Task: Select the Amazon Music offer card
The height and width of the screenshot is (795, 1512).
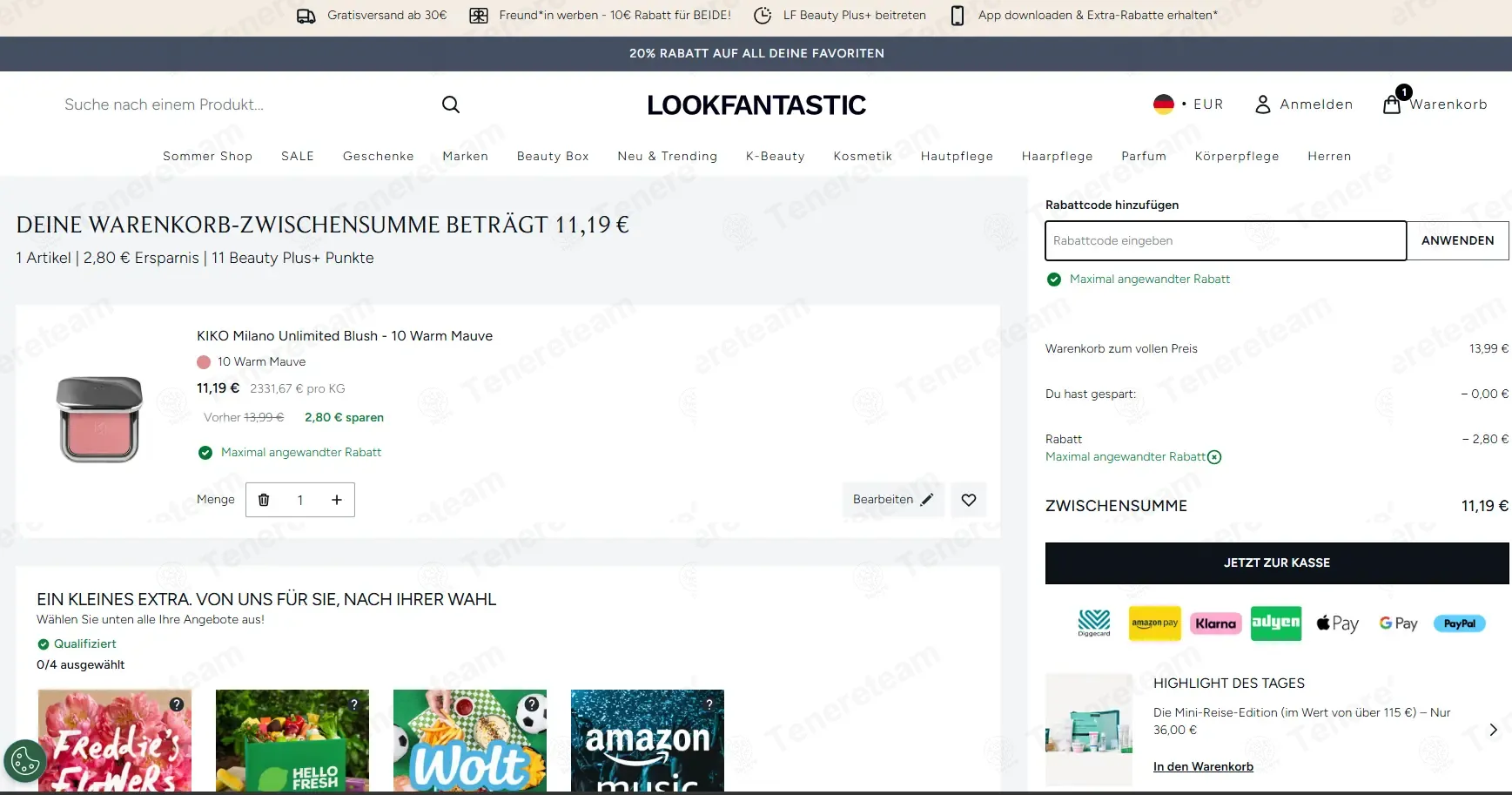Action: click(648, 741)
